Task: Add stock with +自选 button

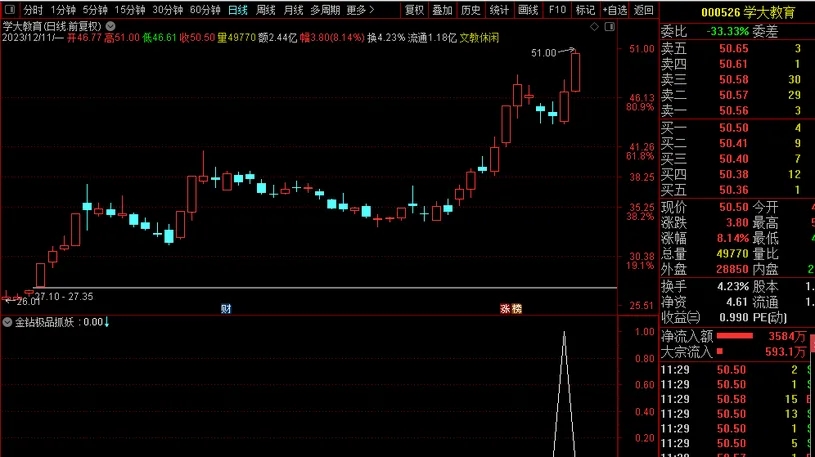Action: 615,10
